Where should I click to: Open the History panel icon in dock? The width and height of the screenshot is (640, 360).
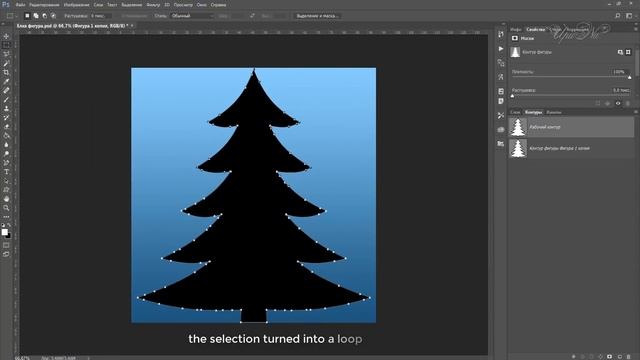(x=501, y=35)
